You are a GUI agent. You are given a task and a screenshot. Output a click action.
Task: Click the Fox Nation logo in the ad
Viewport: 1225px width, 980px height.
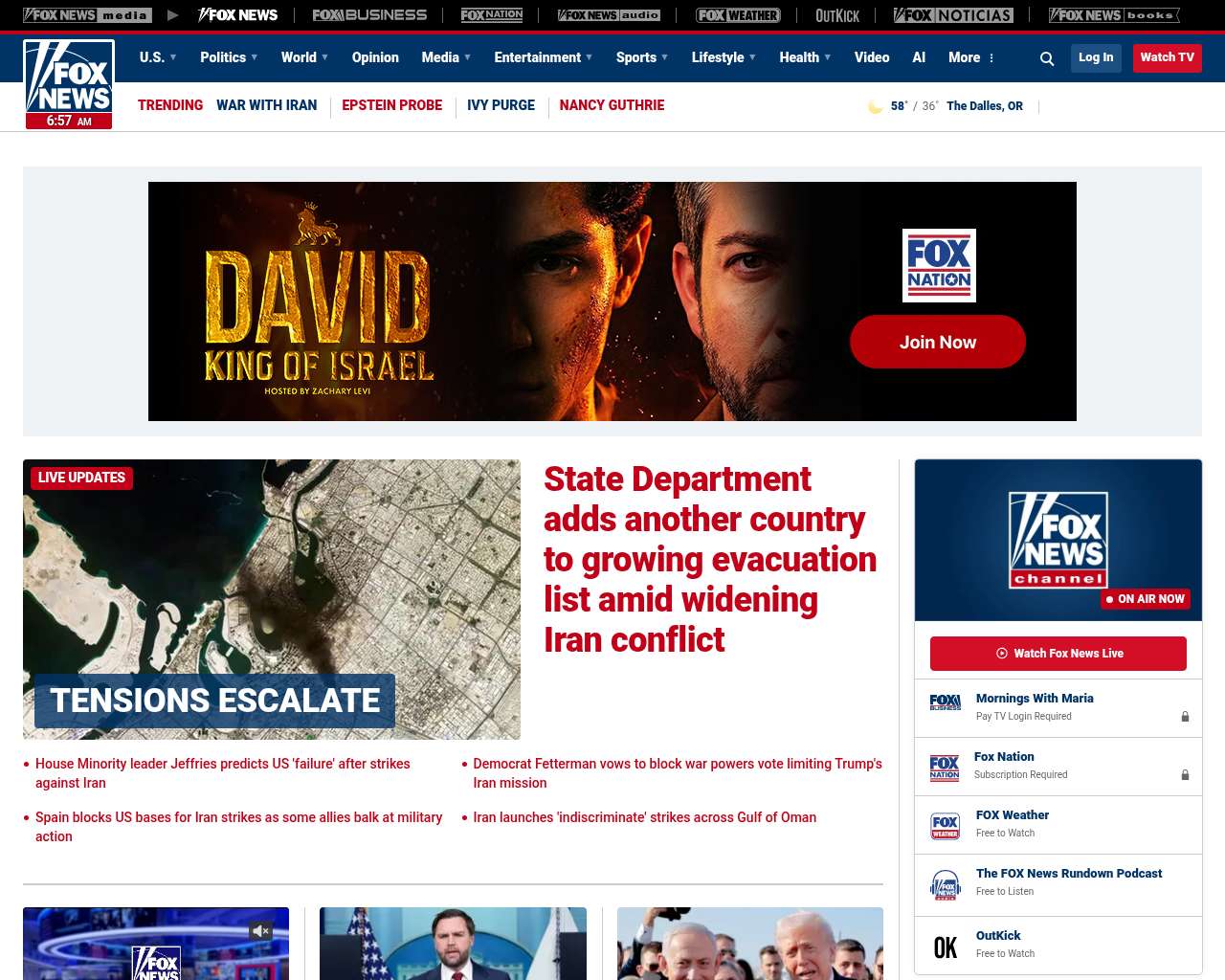939,265
